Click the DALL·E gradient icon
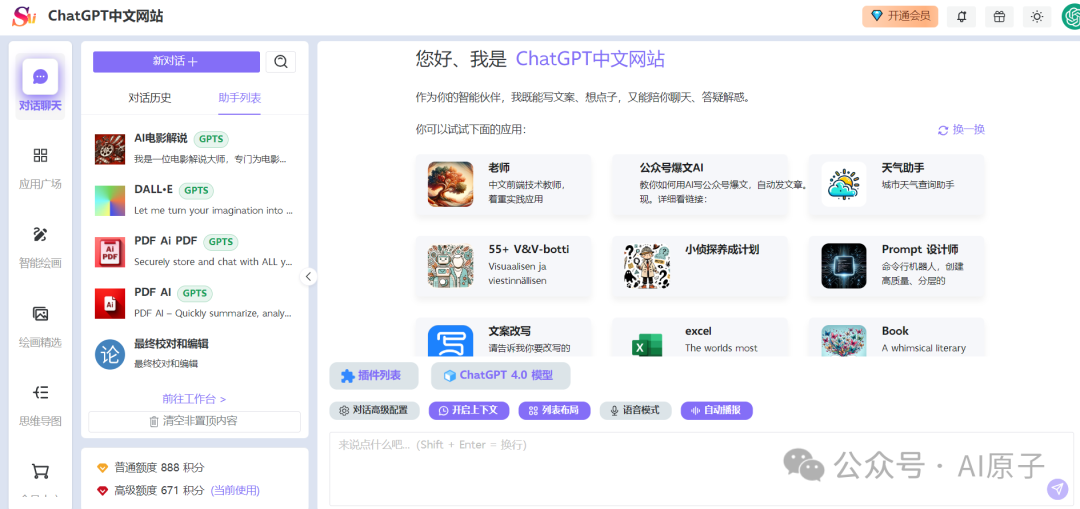Viewport: 1080px width, 509px height. click(110, 200)
